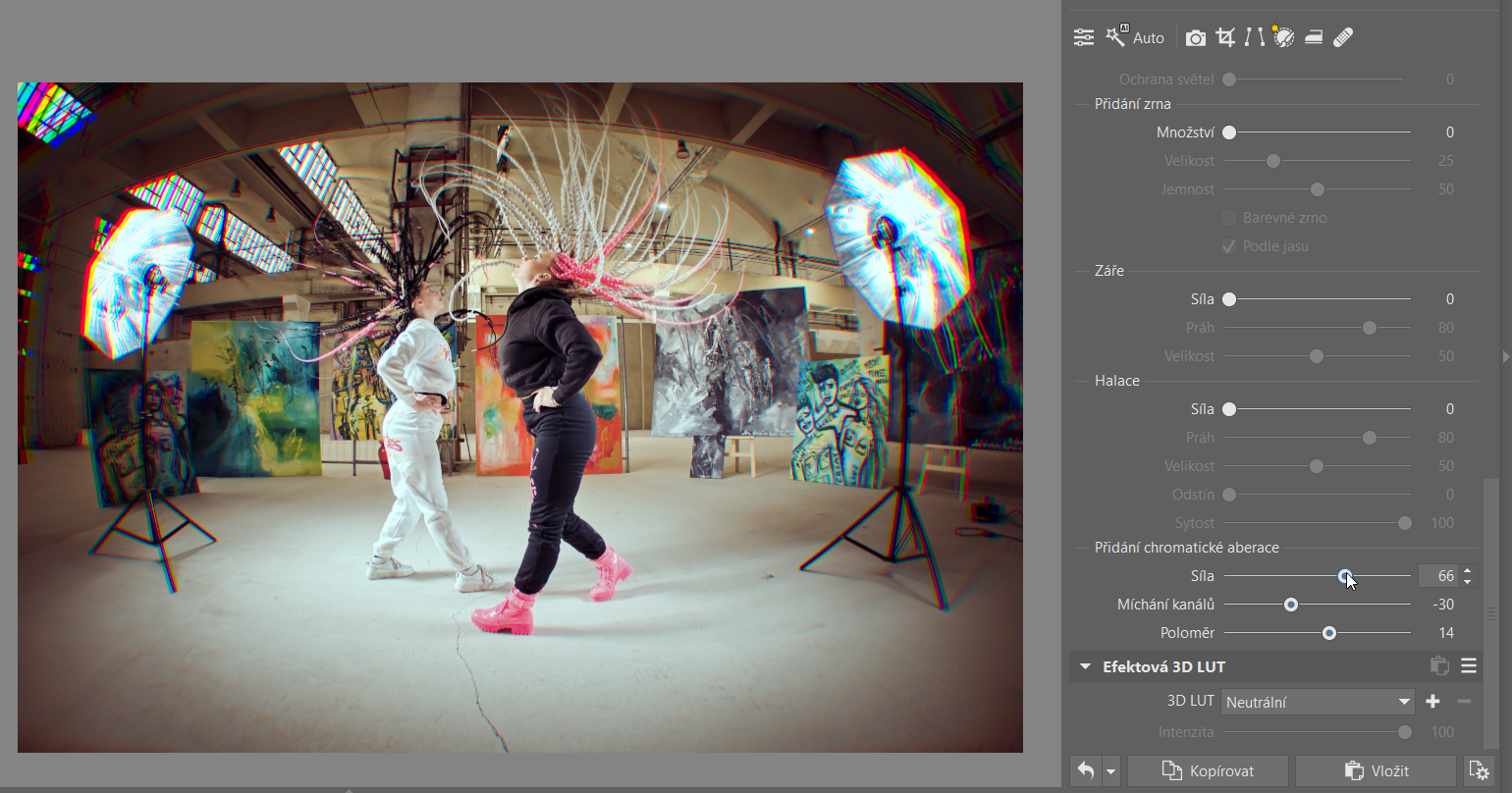Open the settings page-gear icon next to Vložit
This screenshot has width=1512, height=793.
point(1478,771)
